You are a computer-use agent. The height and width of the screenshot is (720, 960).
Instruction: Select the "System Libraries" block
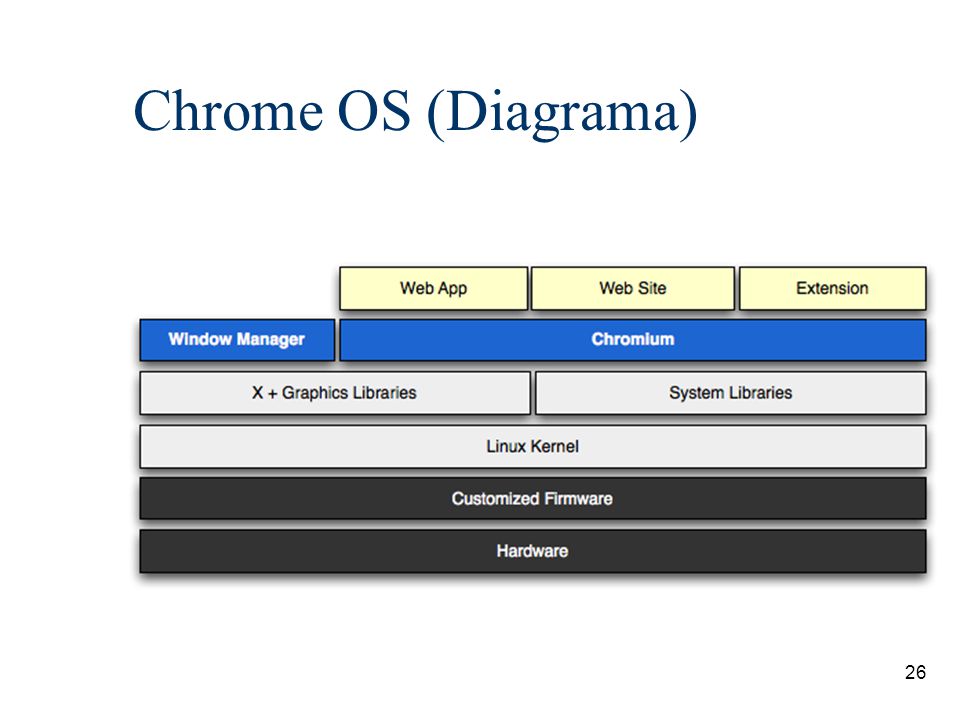tap(730, 393)
